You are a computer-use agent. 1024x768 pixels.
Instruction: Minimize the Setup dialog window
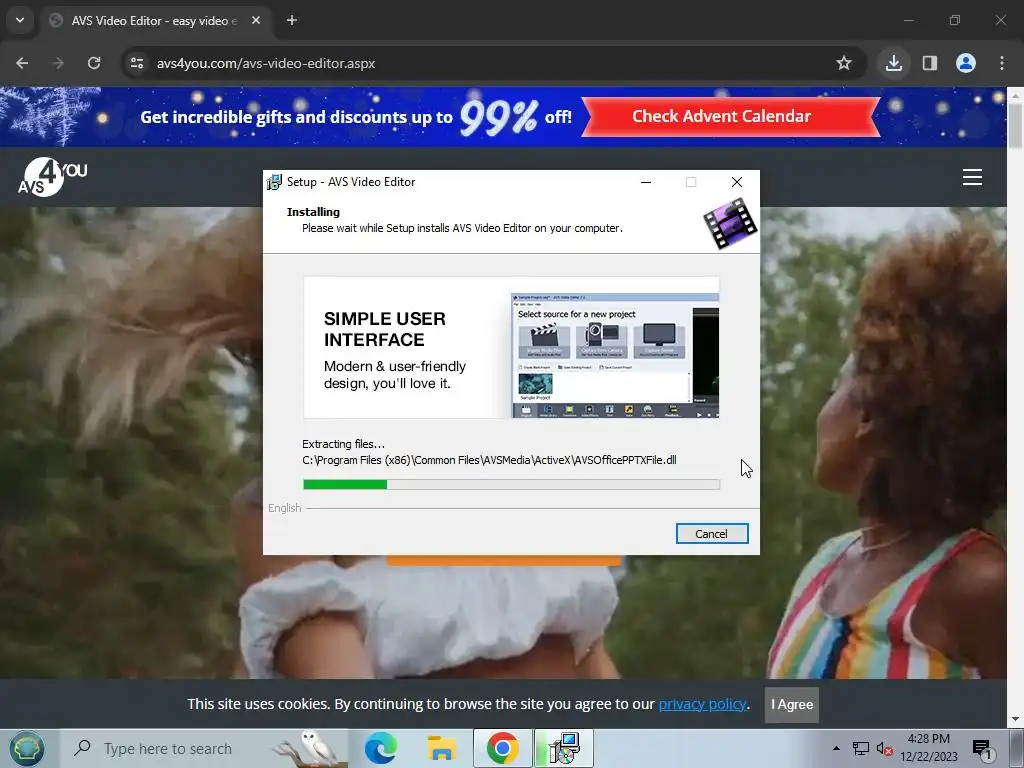[x=646, y=182]
